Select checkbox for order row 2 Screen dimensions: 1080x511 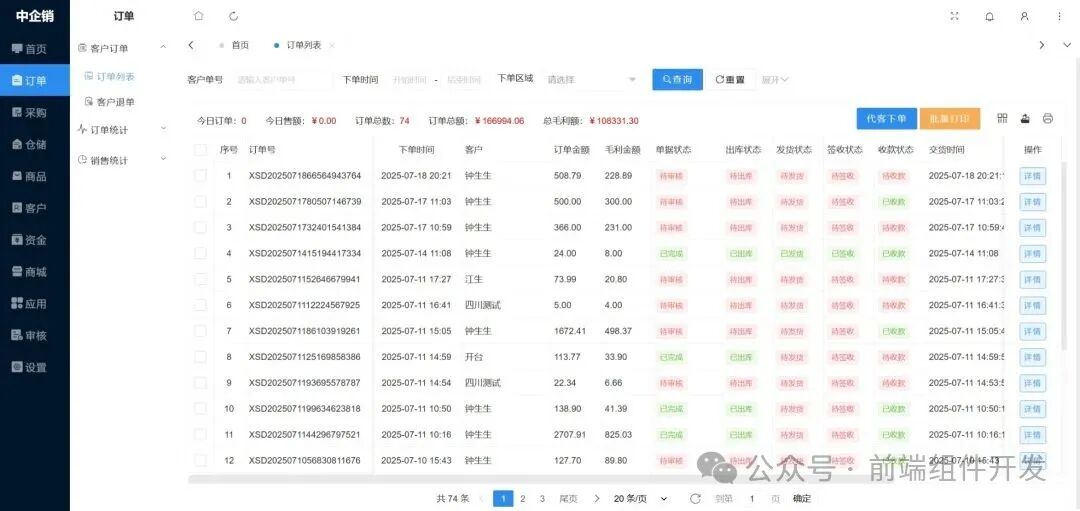(x=200, y=202)
